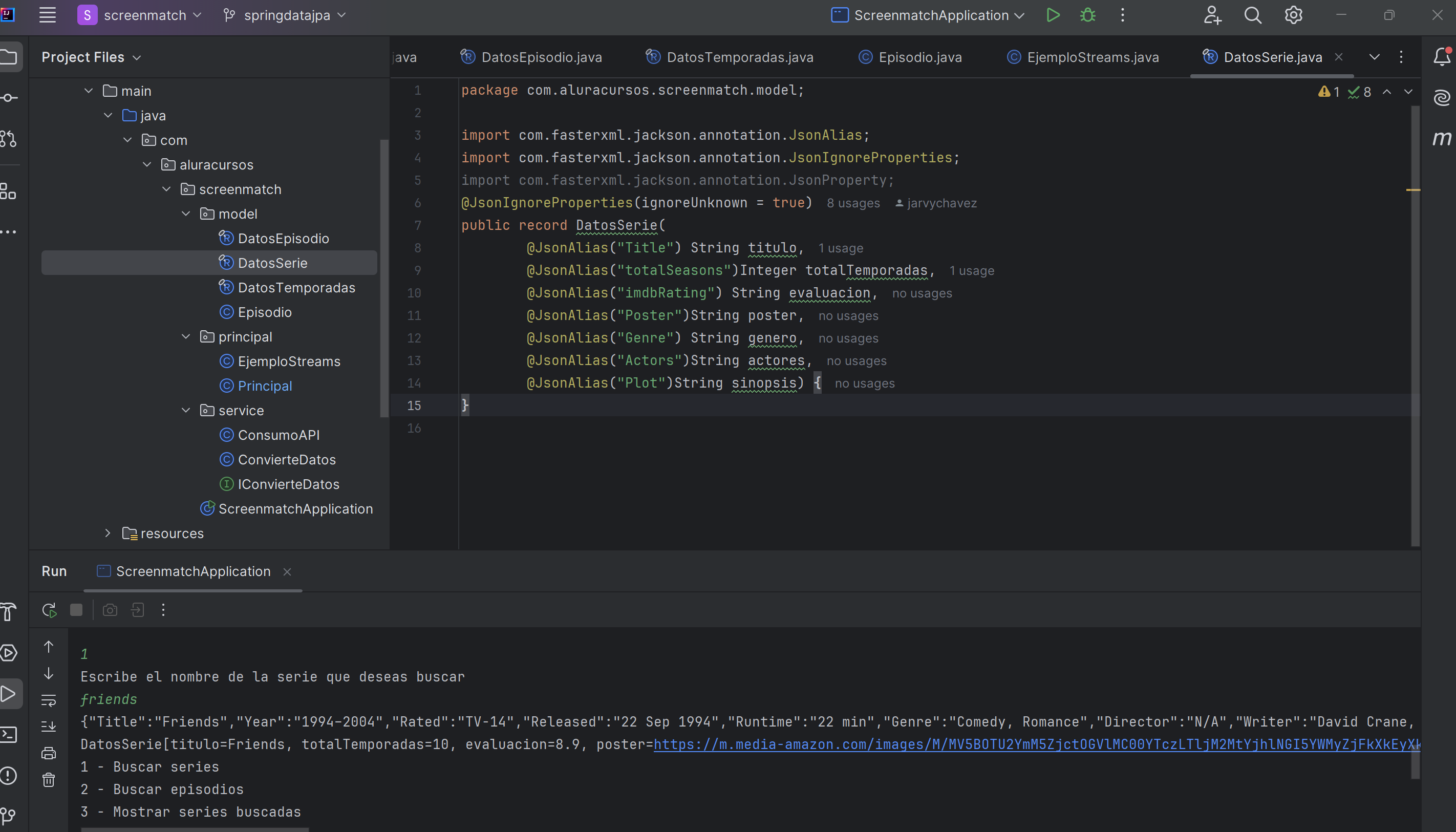This screenshot has width=1456, height=832.
Task: Open the screenmatch project dropdown
Action: [x=140, y=15]
